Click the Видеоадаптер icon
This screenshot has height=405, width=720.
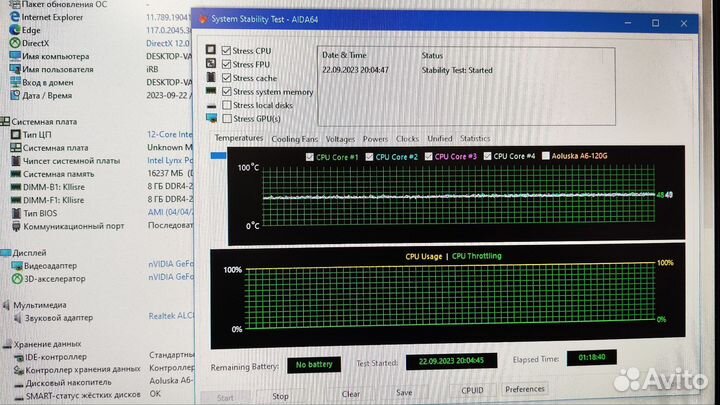pos(17,265)
